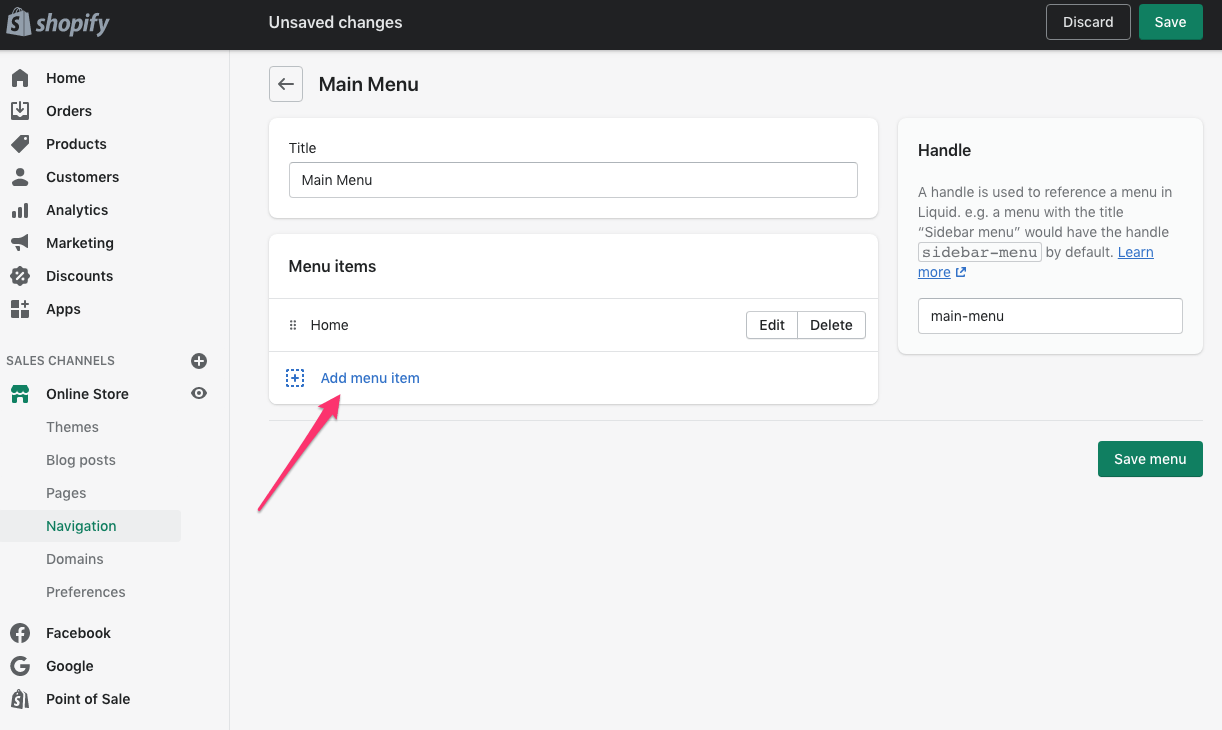
Task: Toggle Online Store visibility with the eye icon
Action: 198,393
